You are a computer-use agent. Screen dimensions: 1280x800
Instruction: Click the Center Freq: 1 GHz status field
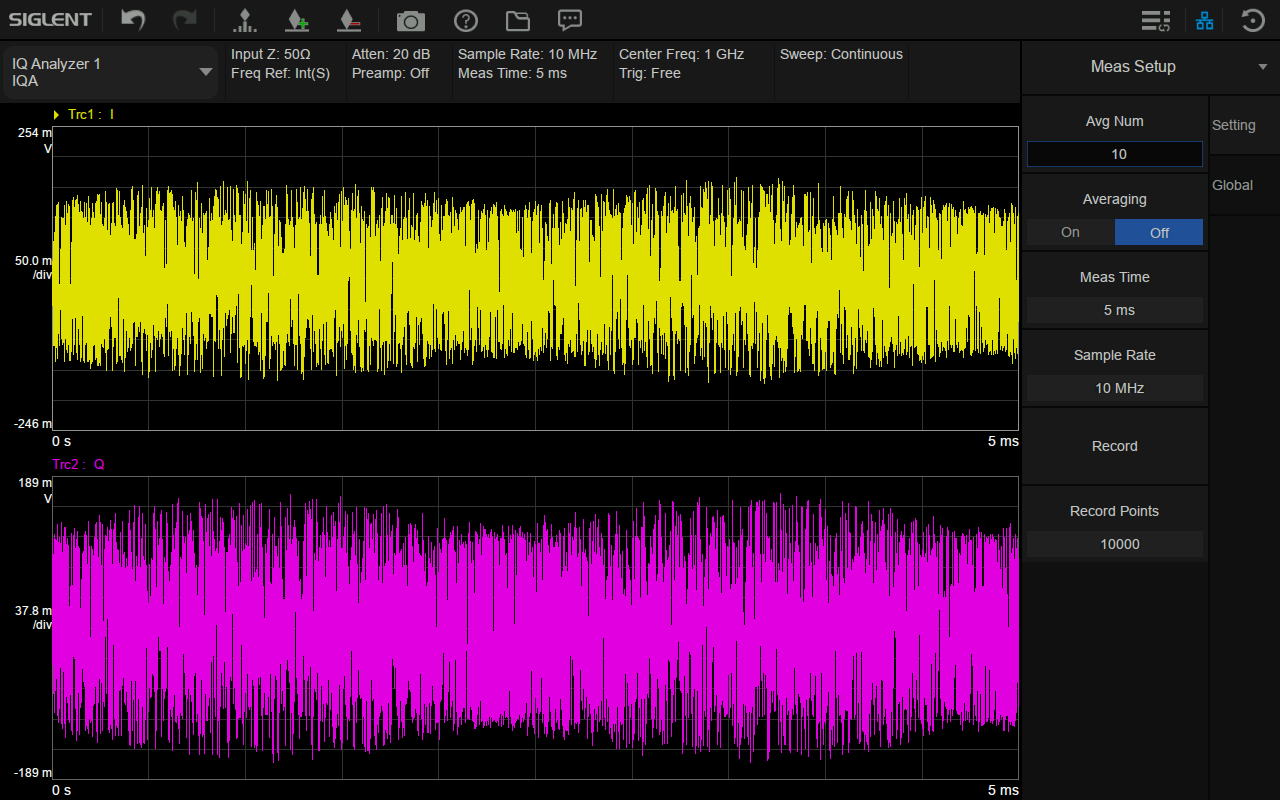click(x=682, y=54)
